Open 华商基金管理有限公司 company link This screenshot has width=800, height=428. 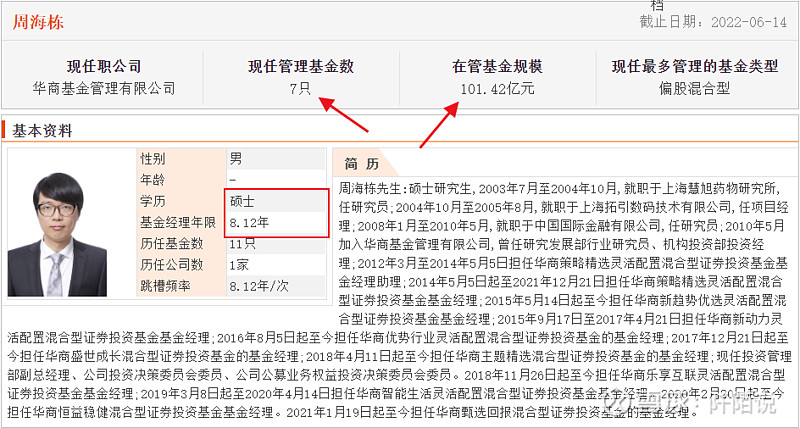(104, 88)
